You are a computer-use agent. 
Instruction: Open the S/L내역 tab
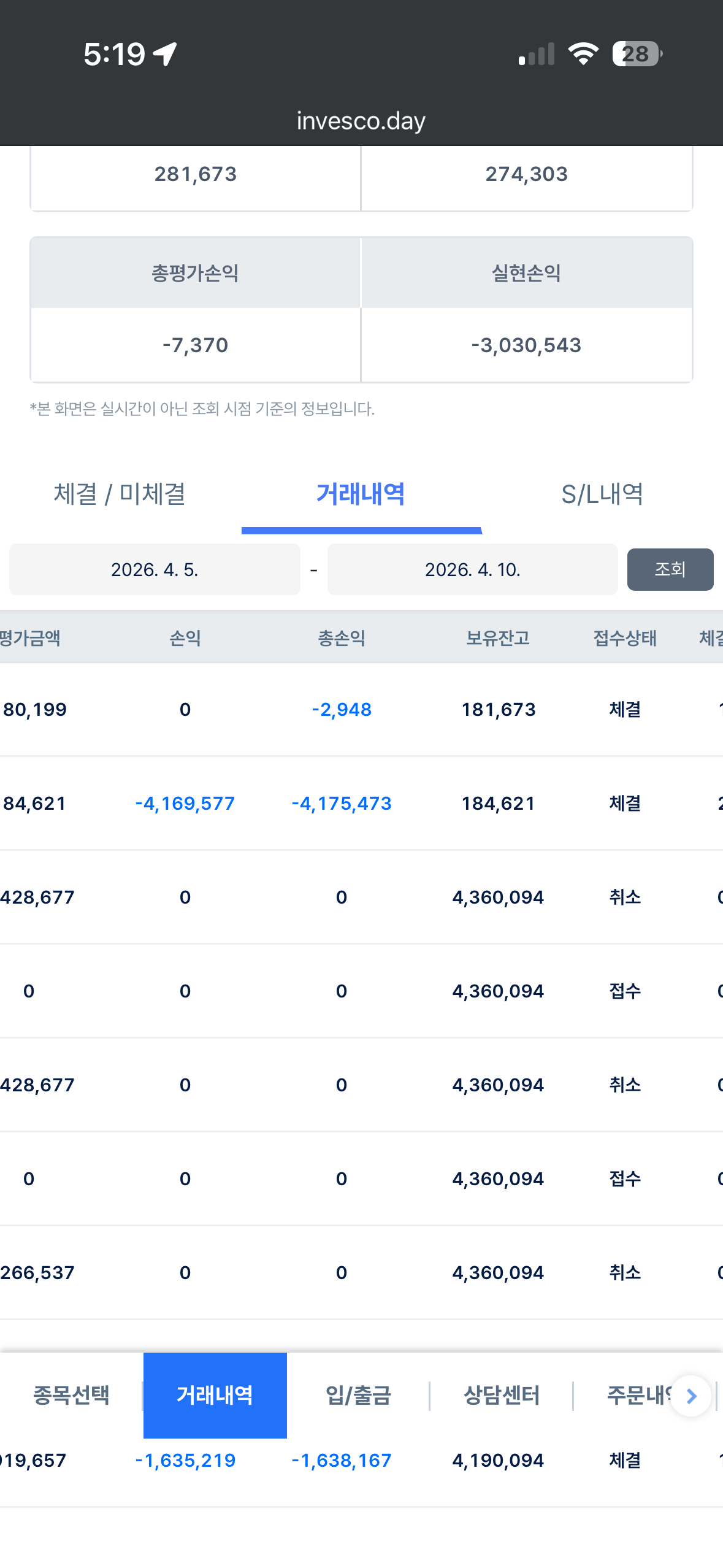point(602,494)
